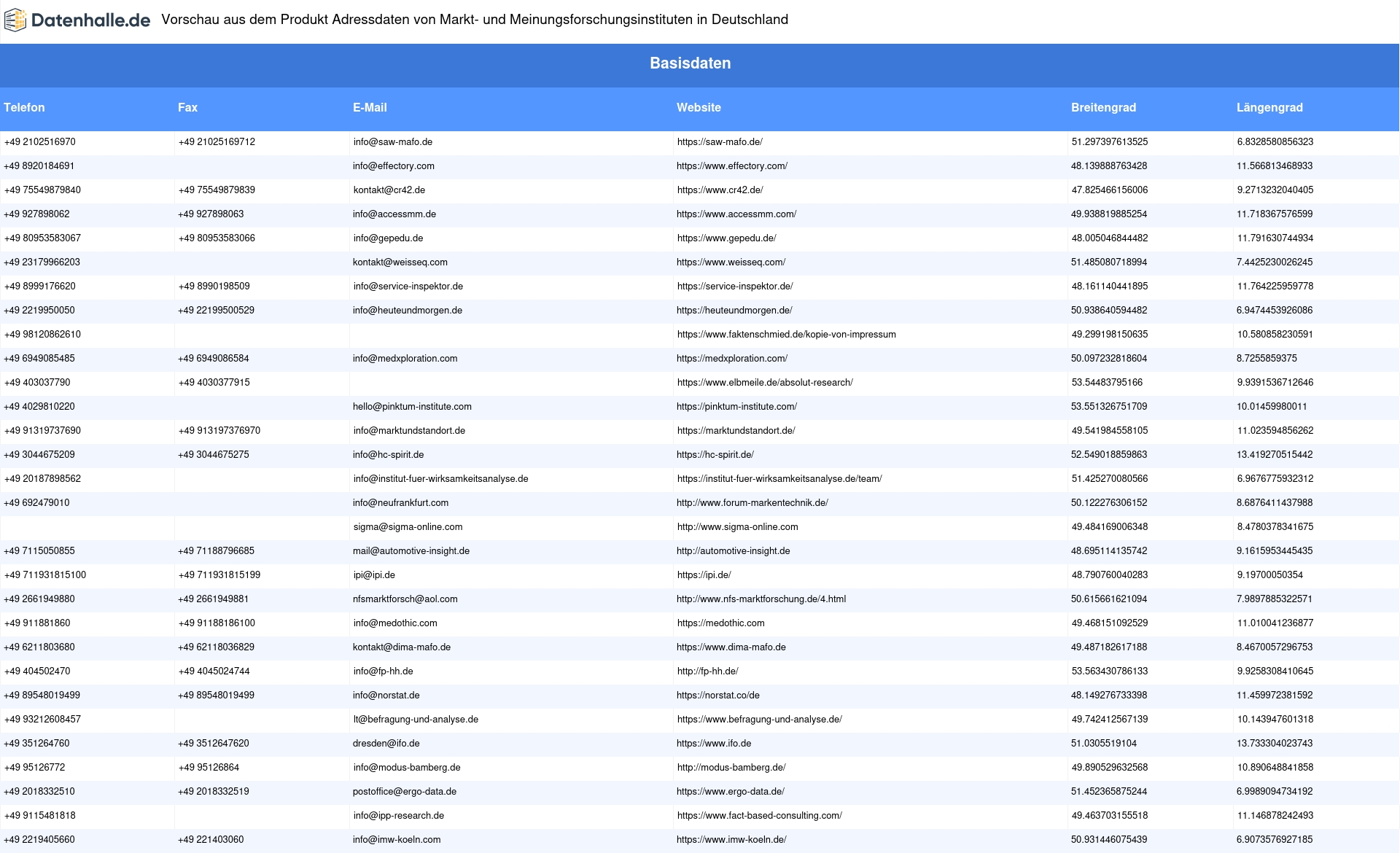Open website https://www.imw-koeln.de/
The width and height of the screenshot is (1400, 853).
731,840
